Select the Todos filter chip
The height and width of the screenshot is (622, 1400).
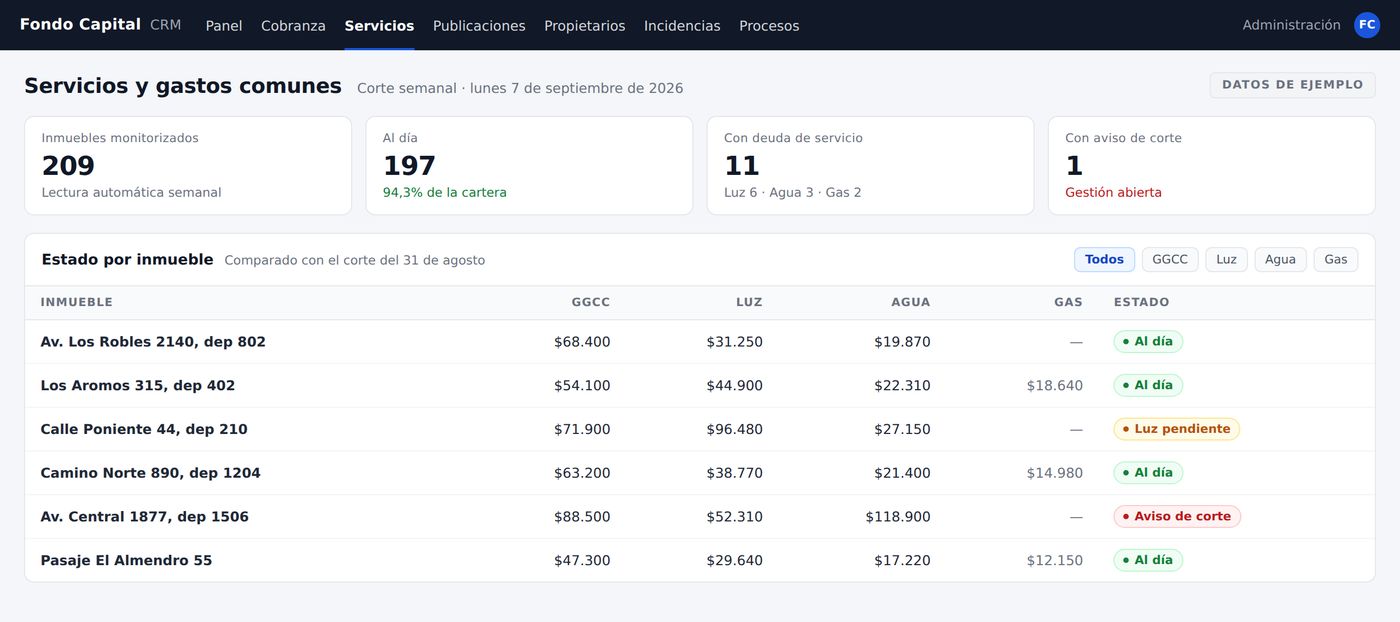pos(1104,260)
